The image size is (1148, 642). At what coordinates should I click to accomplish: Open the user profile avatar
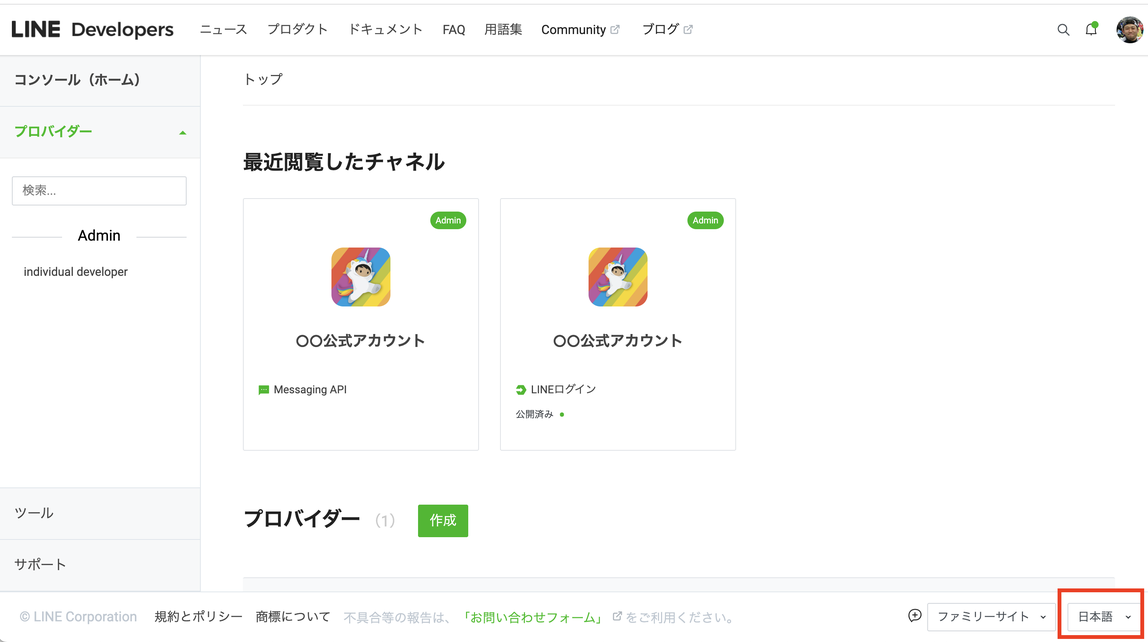click(x=1129, y=30)
